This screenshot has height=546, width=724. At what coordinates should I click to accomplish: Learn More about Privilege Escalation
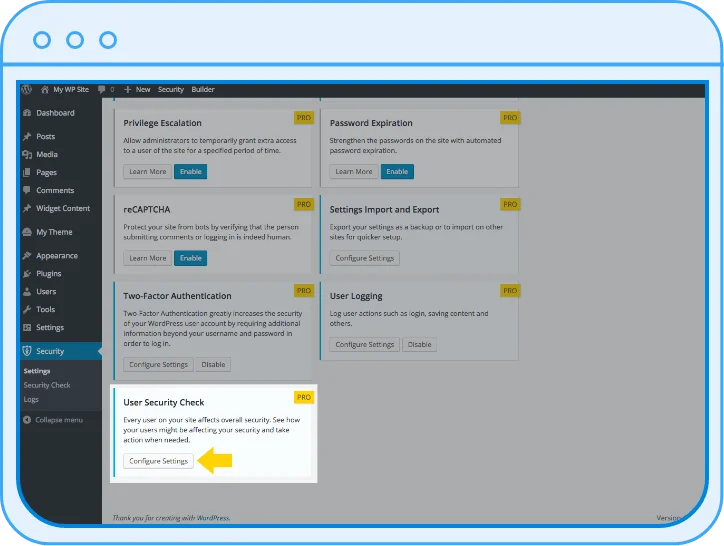[x=147, y=171]
